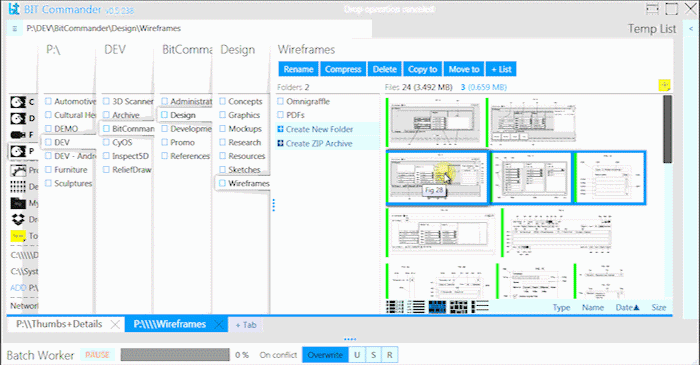Image resolution: width=700 pixels, height=365 pixels.
Task: Click the yellow icon above the thumbnail scrollbar
Action: click(664, 85)
